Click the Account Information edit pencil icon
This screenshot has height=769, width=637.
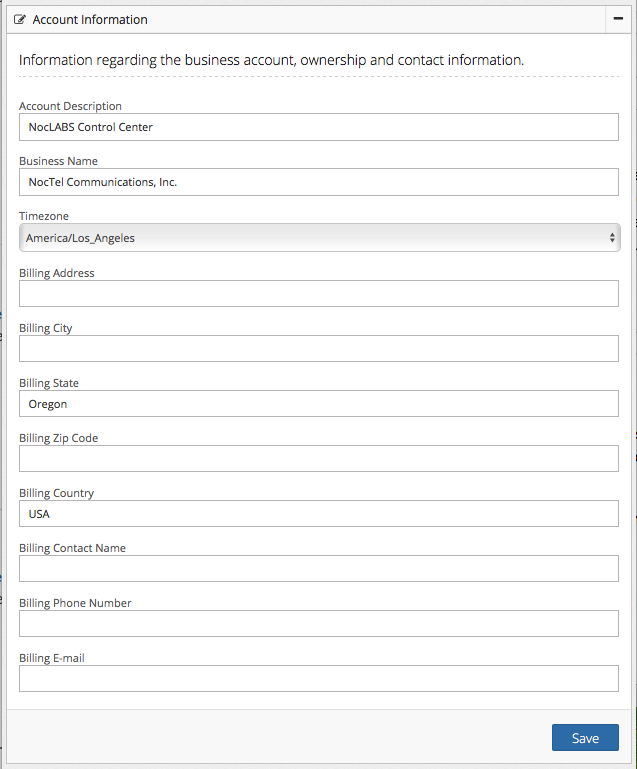tap(20, 20)
